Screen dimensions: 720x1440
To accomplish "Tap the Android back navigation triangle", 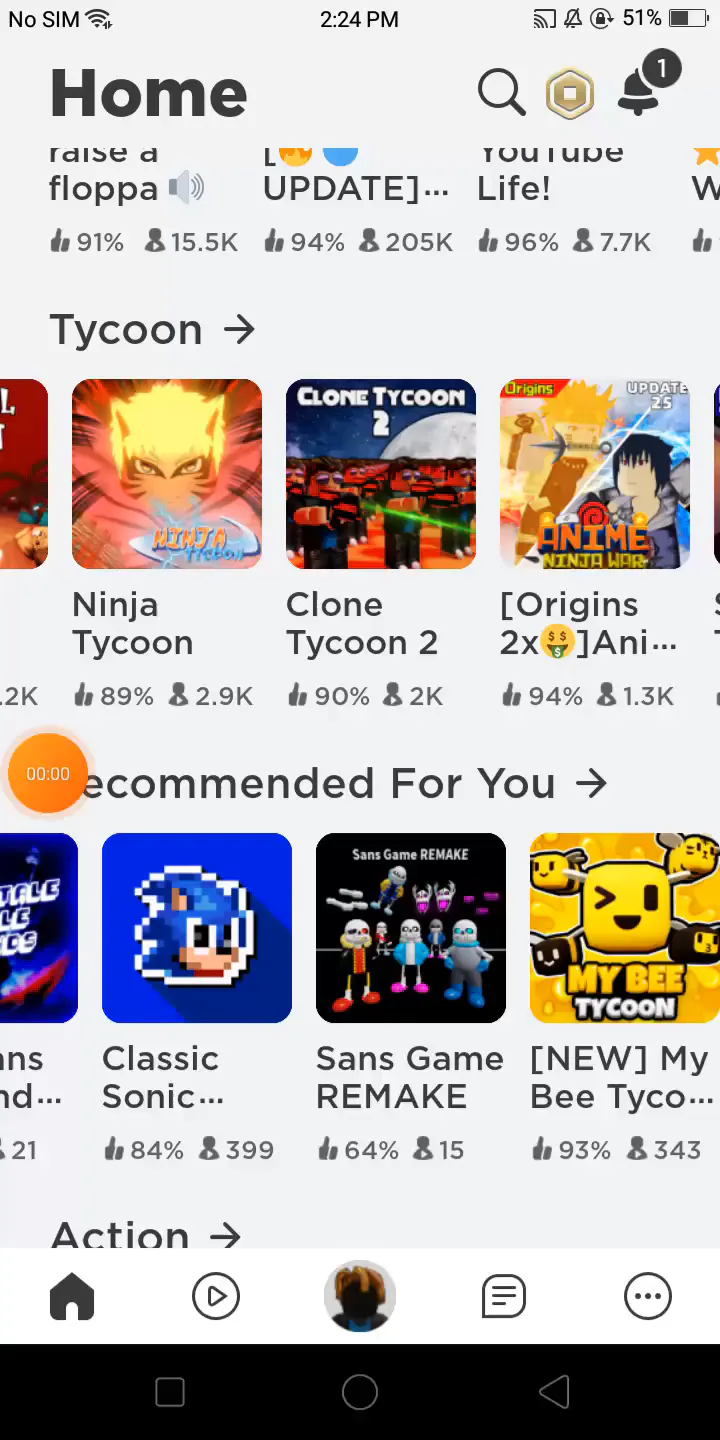I will (553, 1392).
